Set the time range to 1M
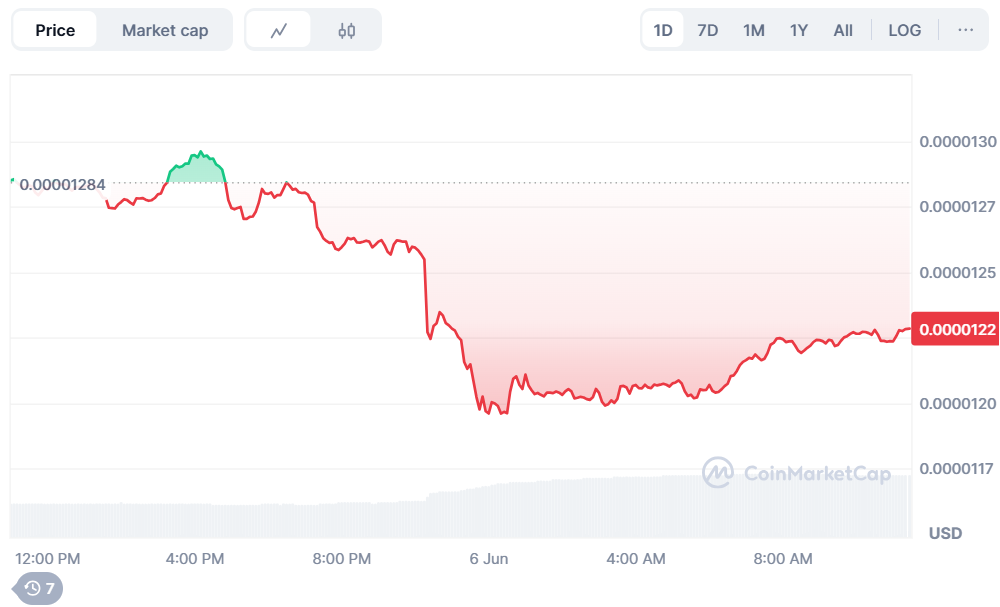The width and height of the screenshot is (1000, 607). 753,30
